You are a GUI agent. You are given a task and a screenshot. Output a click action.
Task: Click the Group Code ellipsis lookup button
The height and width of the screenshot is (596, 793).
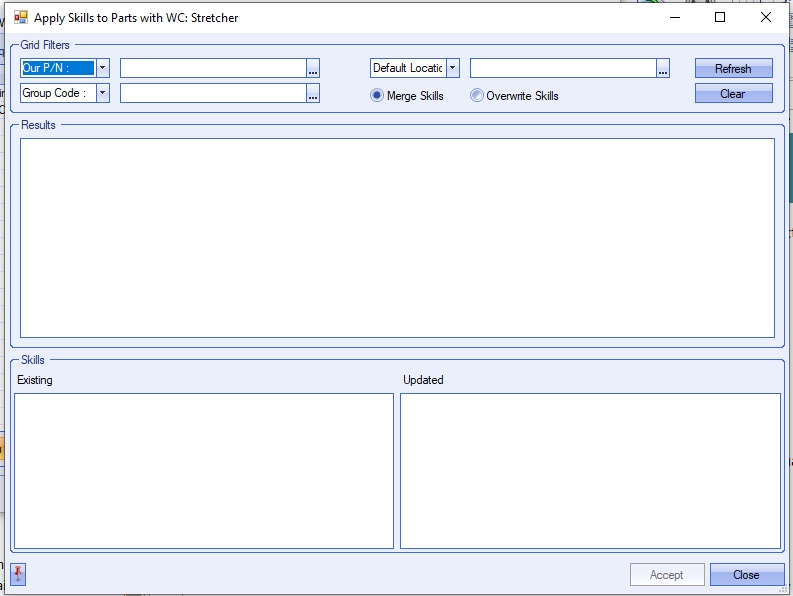pyautogui.click(x=313, y=93)
